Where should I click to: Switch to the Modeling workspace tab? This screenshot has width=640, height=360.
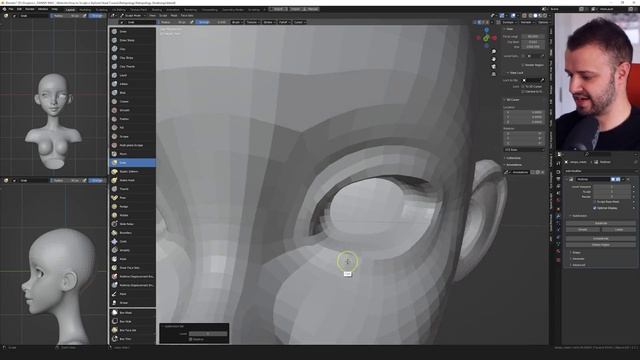[85, 9]
